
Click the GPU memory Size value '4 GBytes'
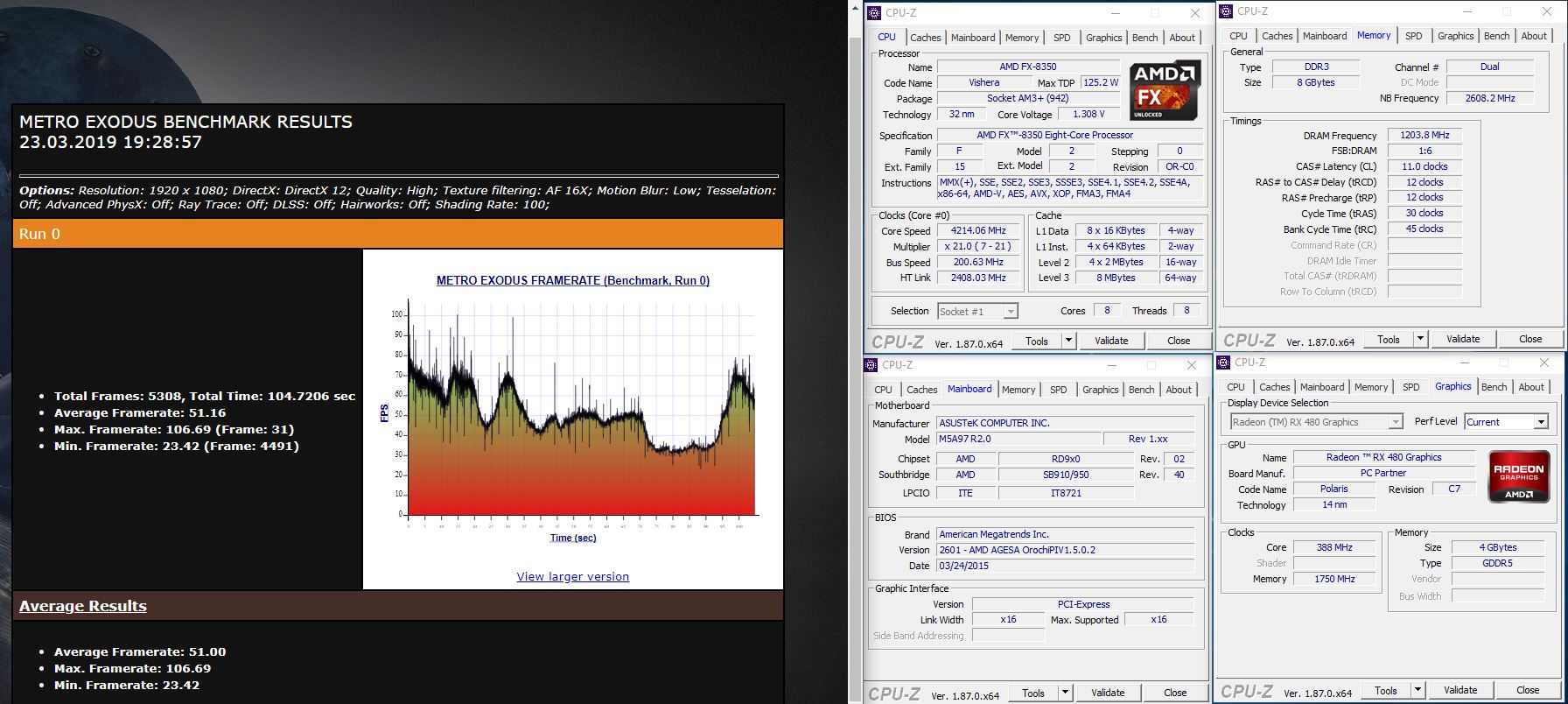[x=1498, y=547]
